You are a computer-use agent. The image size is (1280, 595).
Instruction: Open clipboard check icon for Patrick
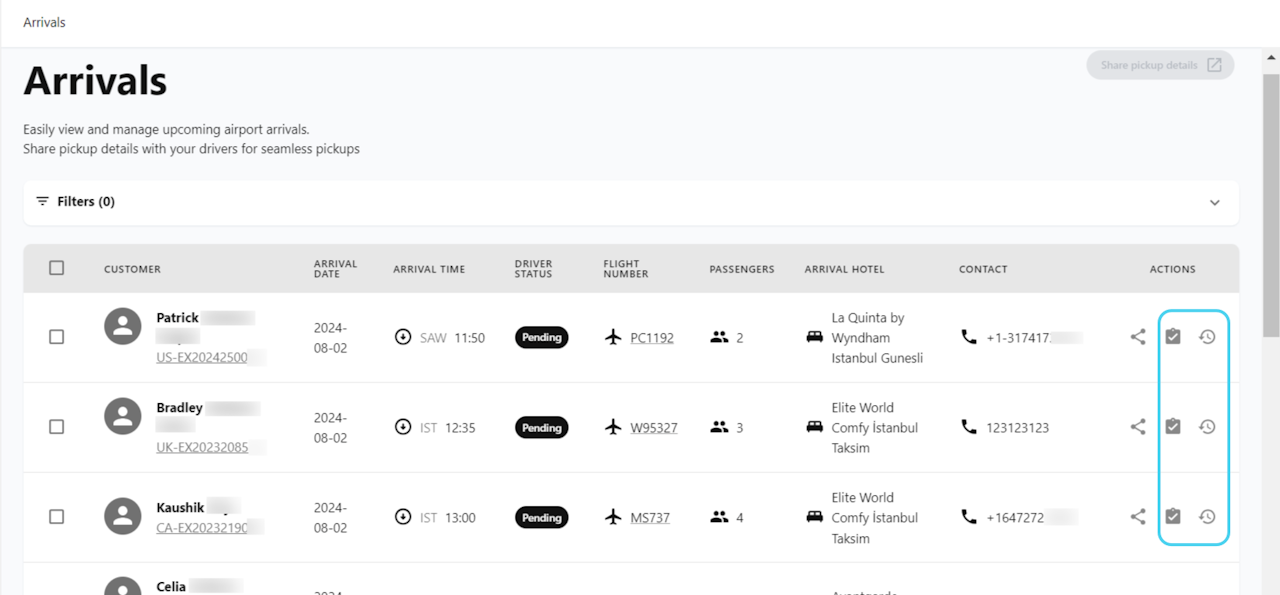(1173, 337)
